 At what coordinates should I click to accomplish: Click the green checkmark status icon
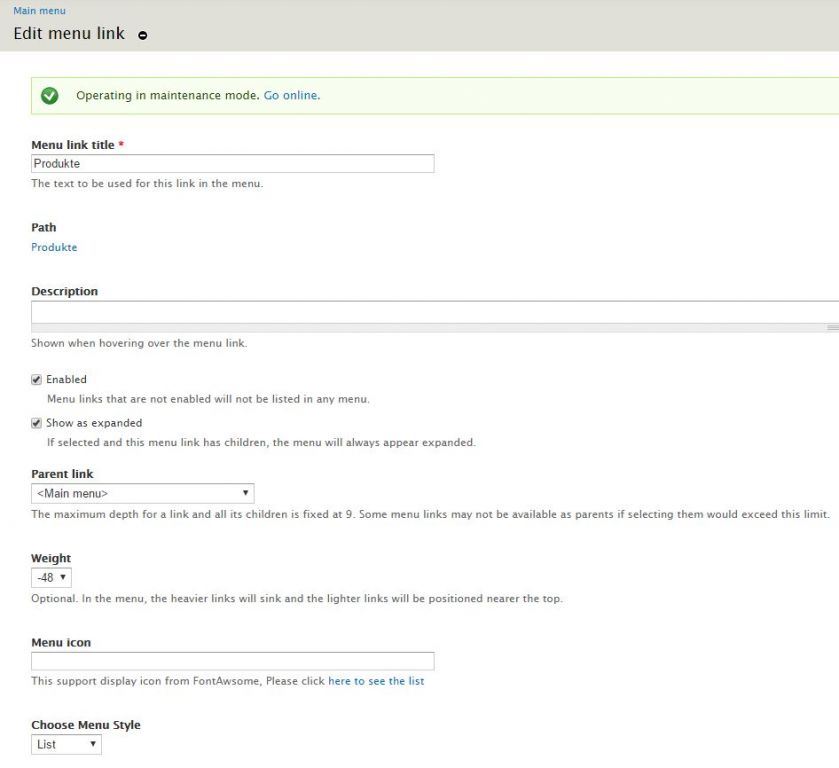pos(50,96)
